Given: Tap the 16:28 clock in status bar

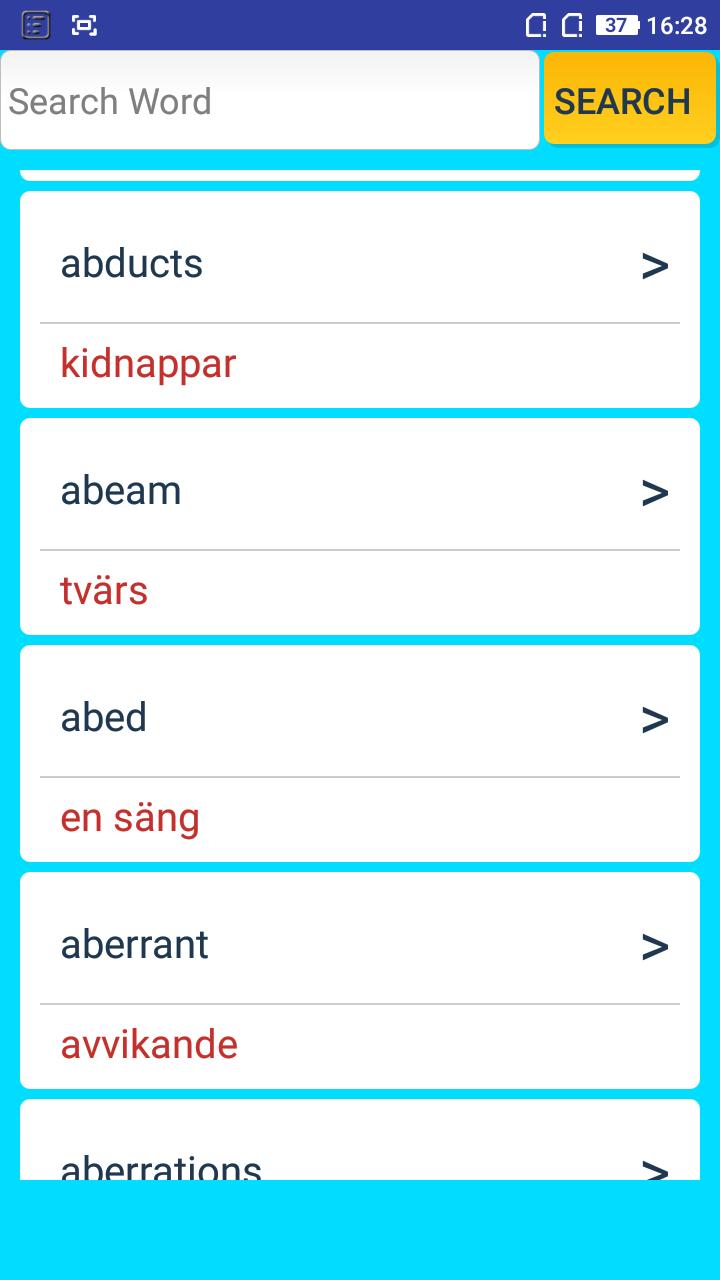Looking at the screenshot, I should point(677,25).
